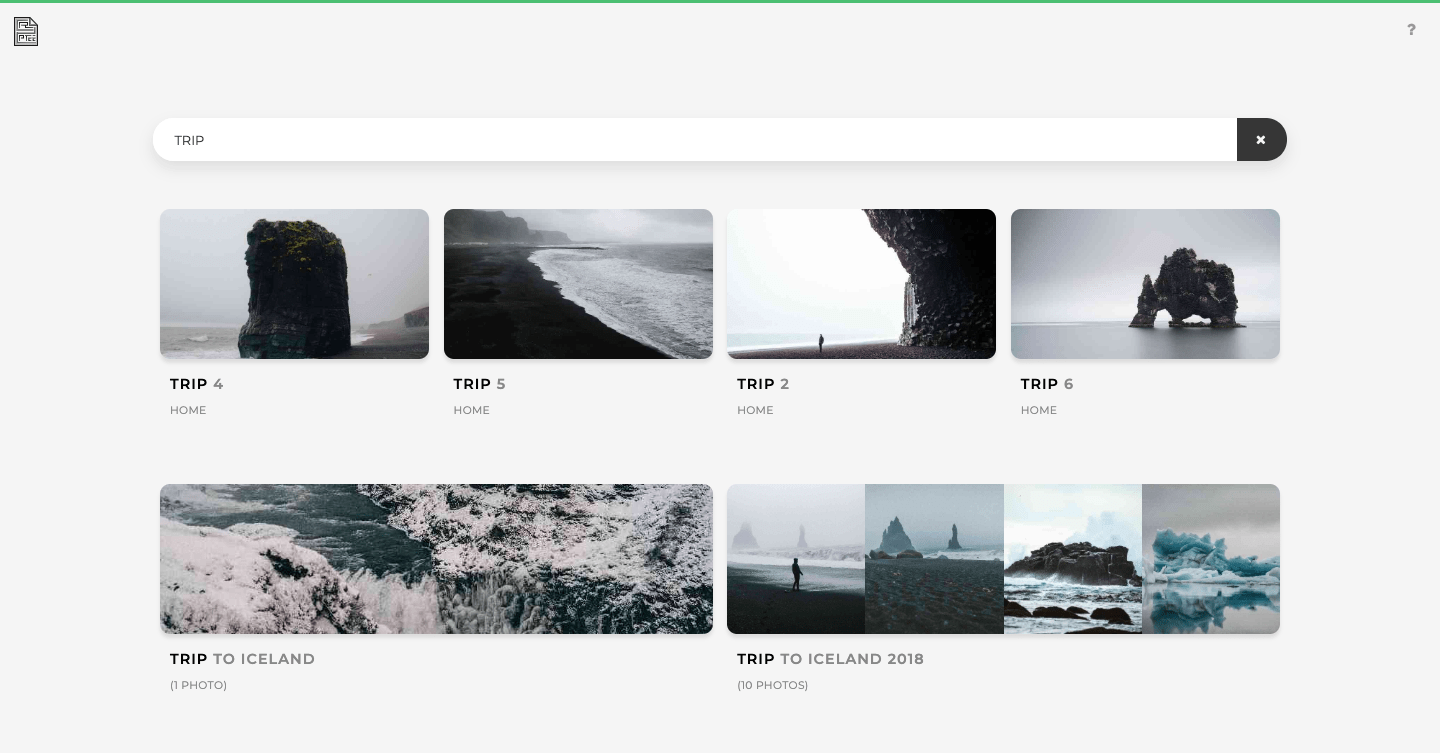Image resolution: width=1440 pixels, height=753 pixels.
Task: Click the Trip 4 title
Action: click(197, 384)
